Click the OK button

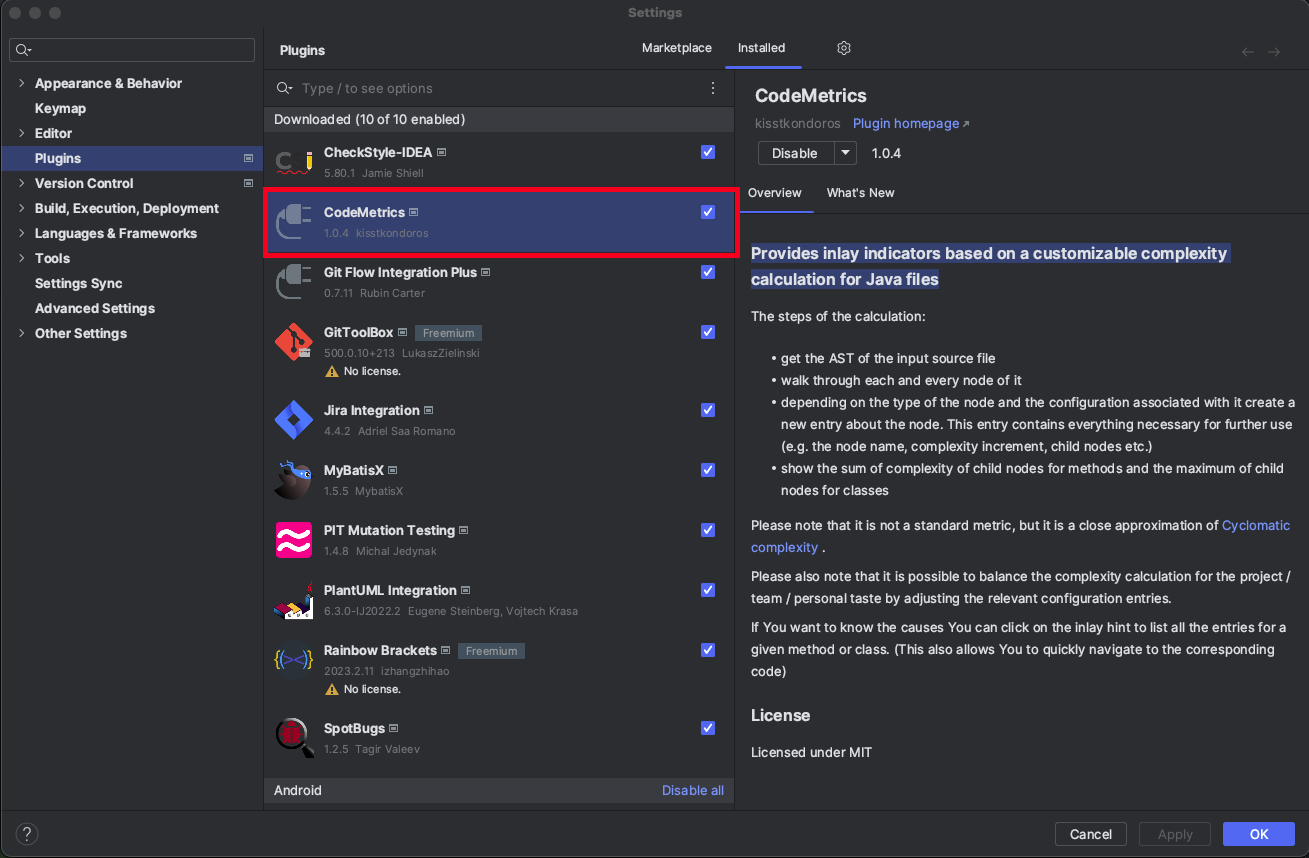click(x=1259, y=834)
